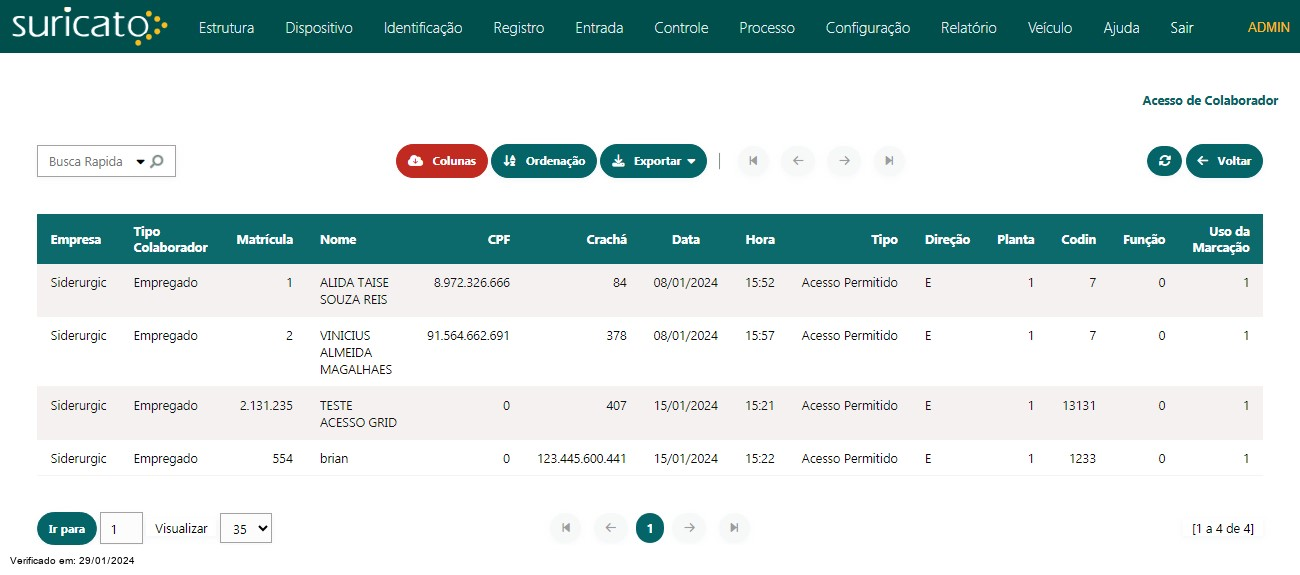Go to first page in top toolbar
The width and height of the screenshot is (1300, 575).
[x=753, y=161]
